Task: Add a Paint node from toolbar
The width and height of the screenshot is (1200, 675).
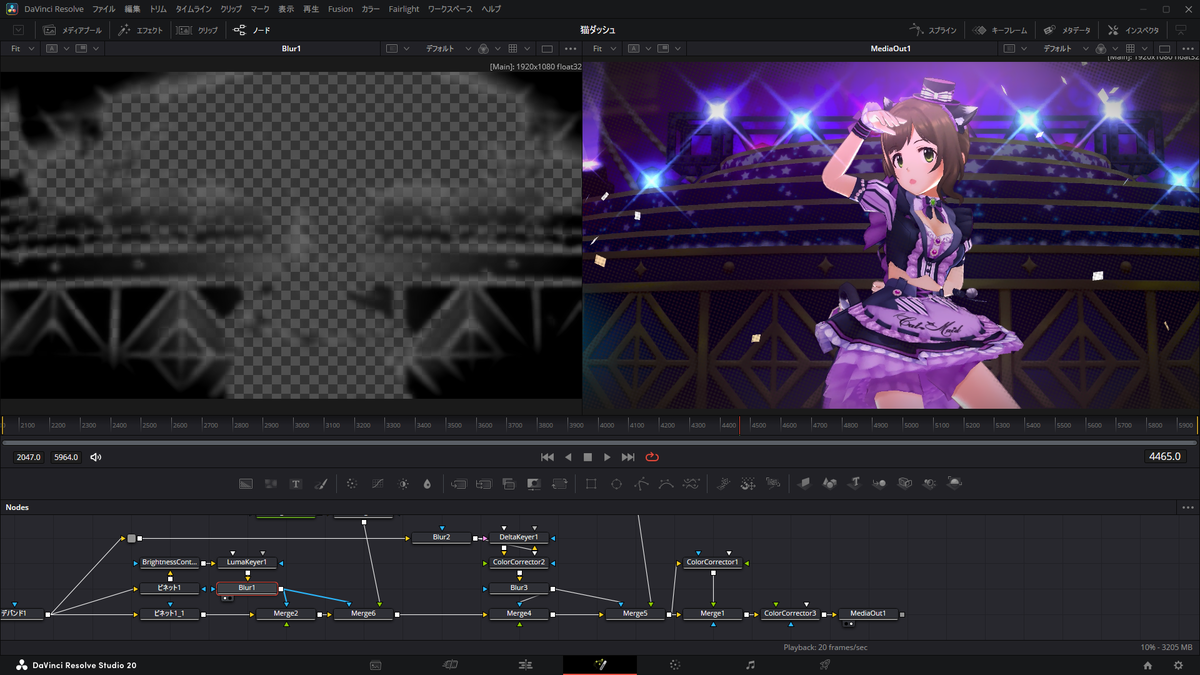Action: click(321, 484)
